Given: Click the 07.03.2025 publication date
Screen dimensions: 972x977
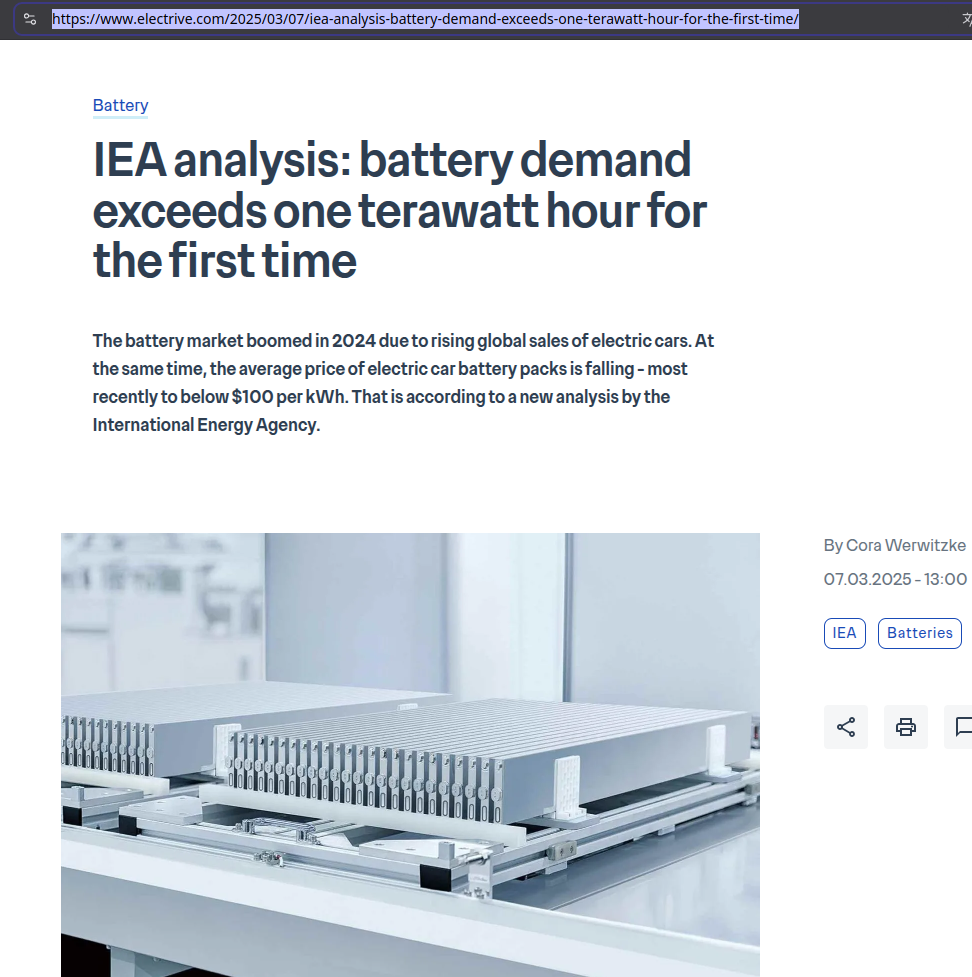Looking at the screenshot, I should coord(866,579).
